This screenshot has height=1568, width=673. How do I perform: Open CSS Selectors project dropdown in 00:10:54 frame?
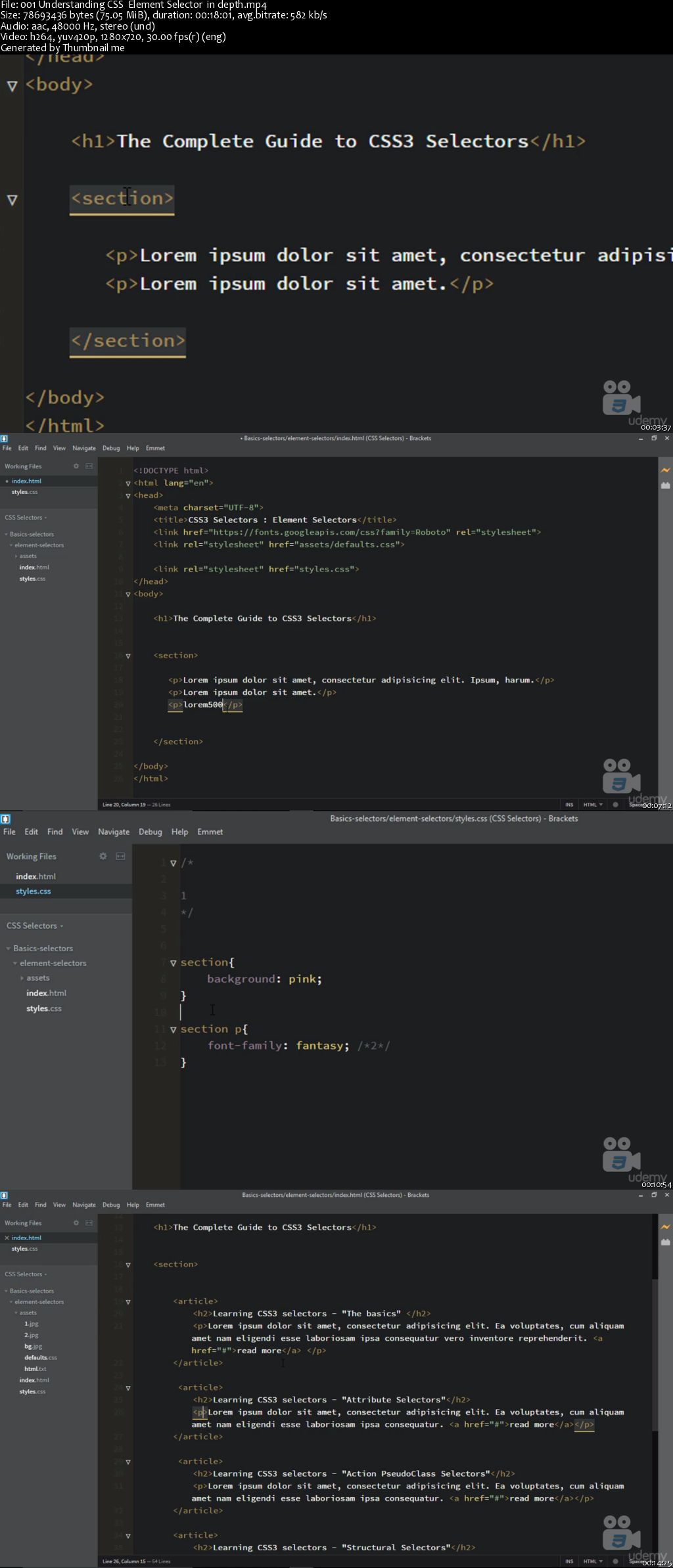pos(35,926)
